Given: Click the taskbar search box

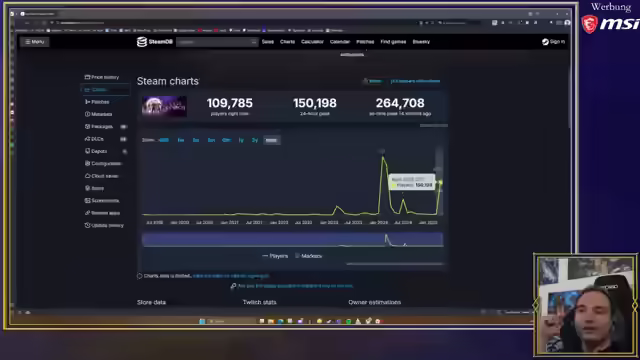Looking at the screenshot, I should [231, 321].
